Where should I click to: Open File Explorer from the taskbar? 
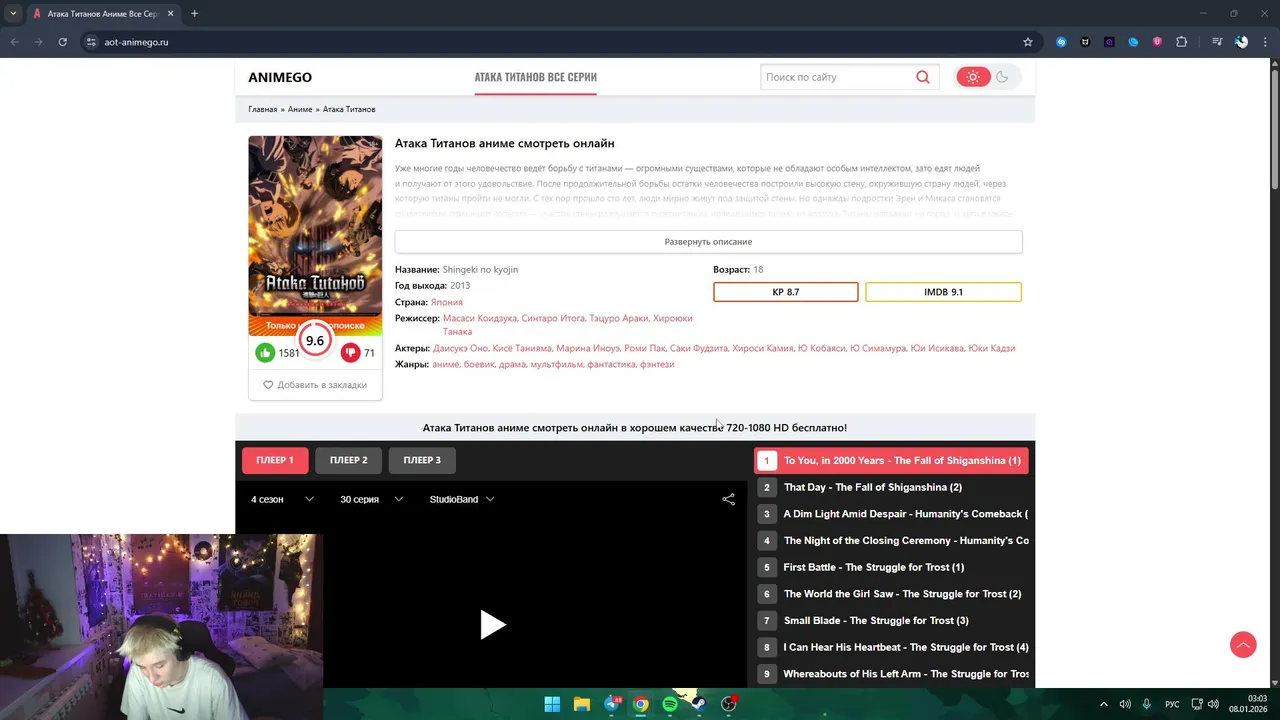(581, 704)
